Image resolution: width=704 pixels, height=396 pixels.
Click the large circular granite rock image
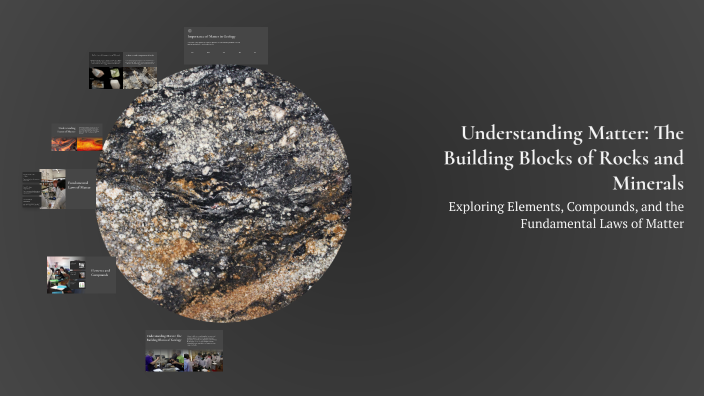tap(224, 194)
